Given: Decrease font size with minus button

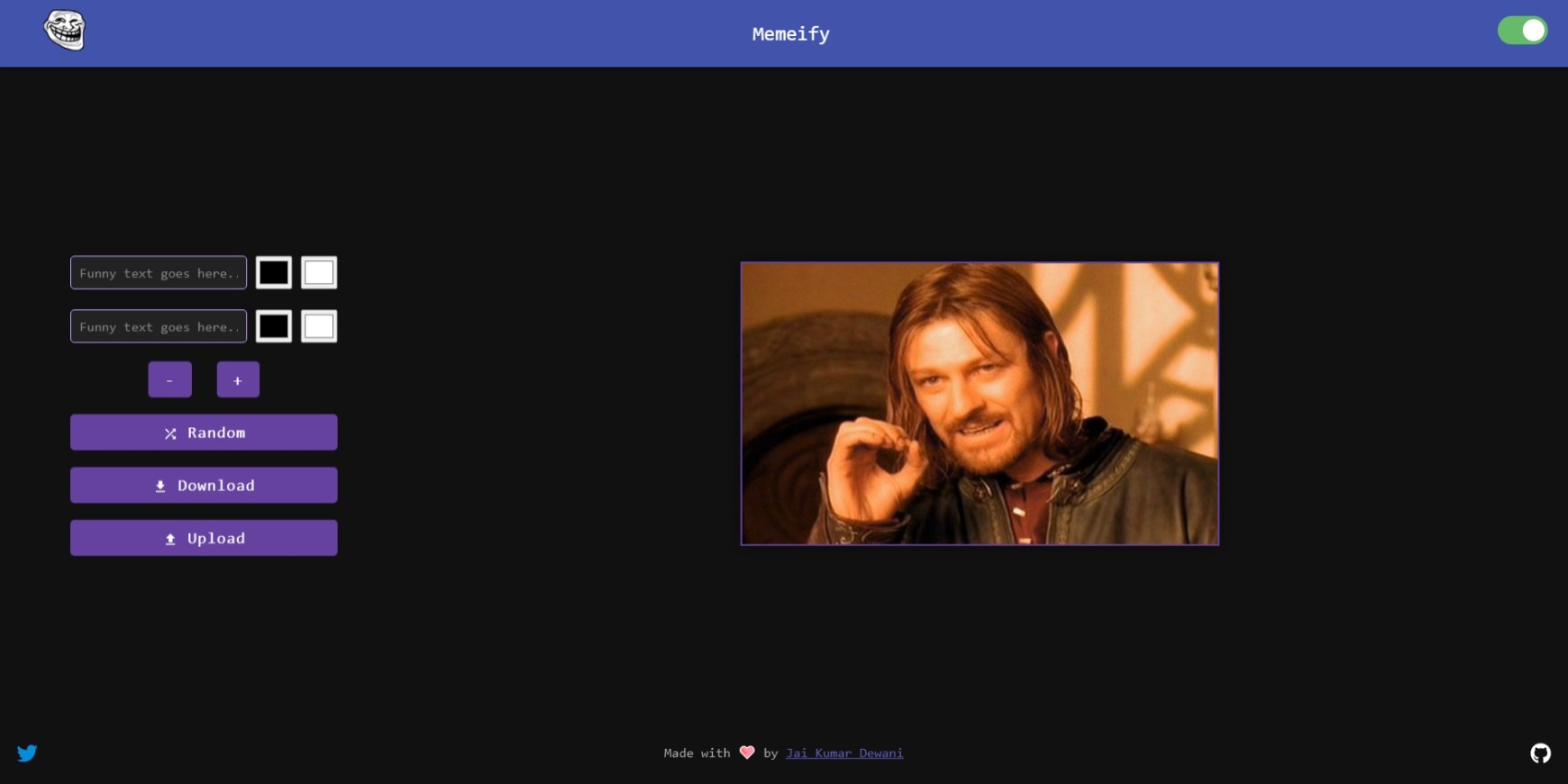Looking at the screenshot, I should [x=169, y=379].
